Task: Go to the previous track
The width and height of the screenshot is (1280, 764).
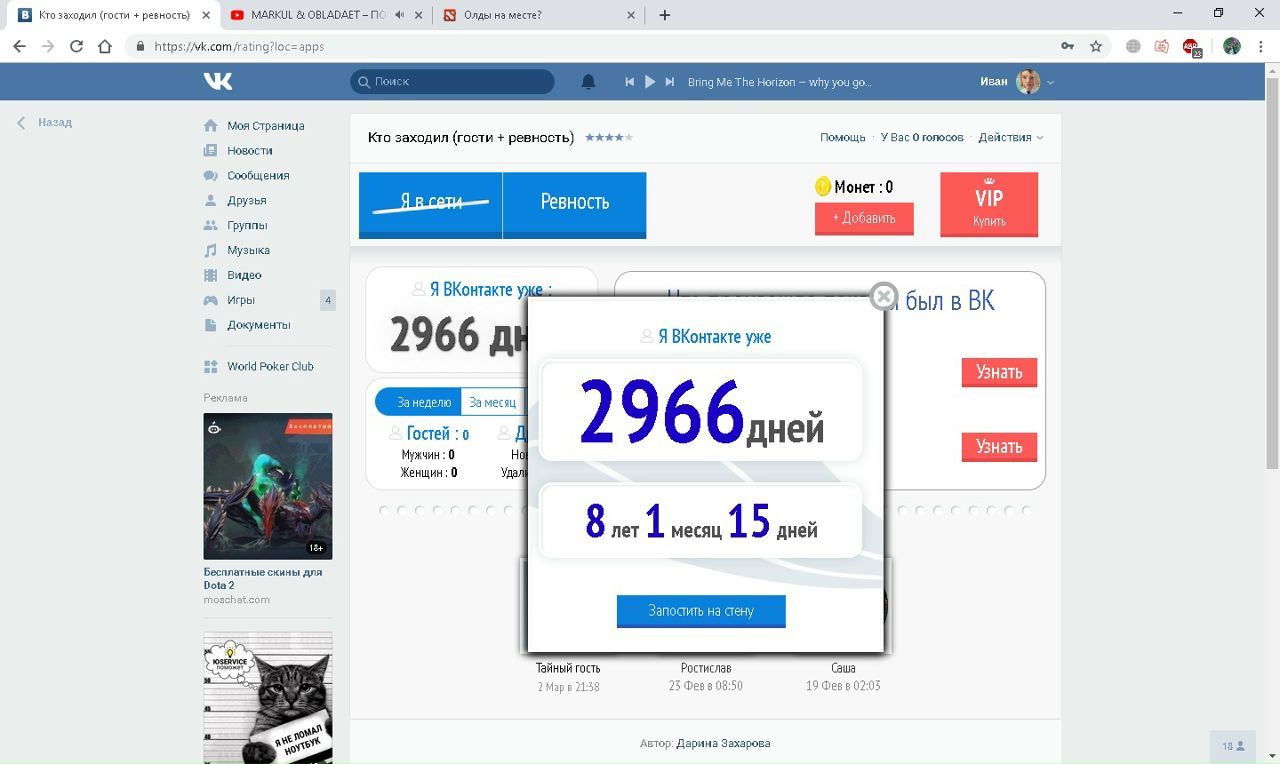Action: point(630,82)
